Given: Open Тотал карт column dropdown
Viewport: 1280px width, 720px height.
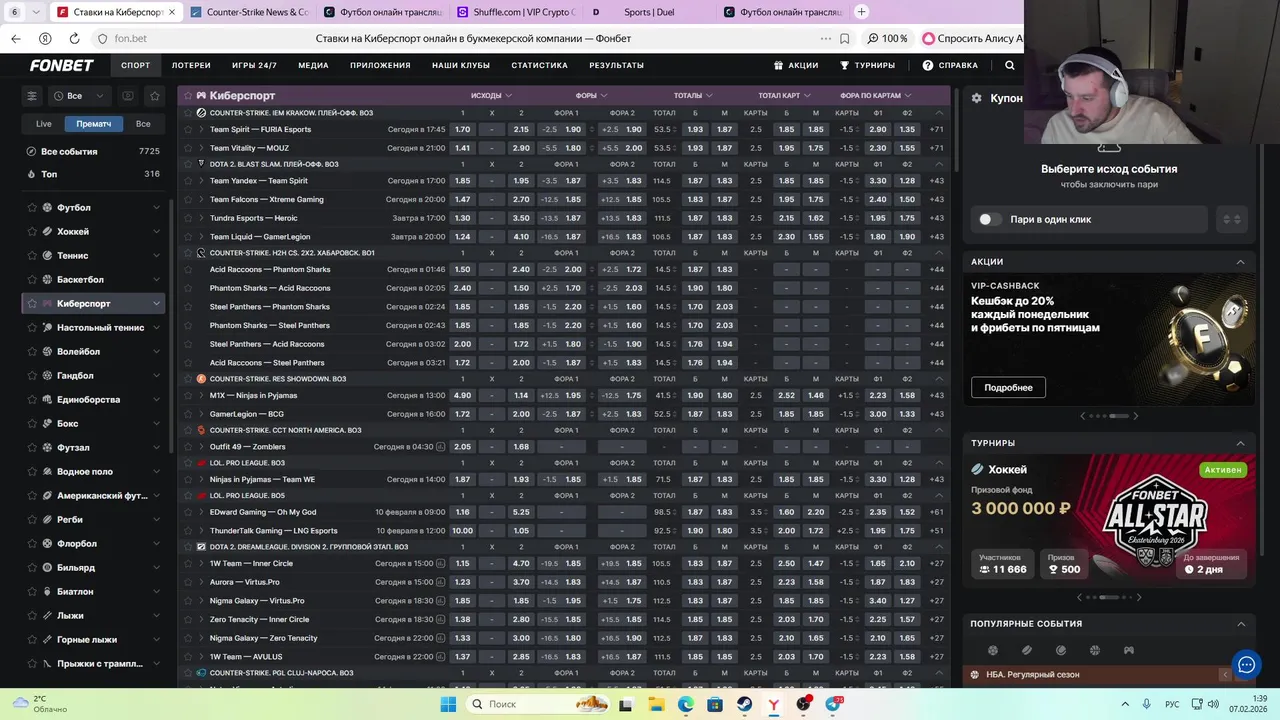Looking at the screenshot, I should click(785, 95).
